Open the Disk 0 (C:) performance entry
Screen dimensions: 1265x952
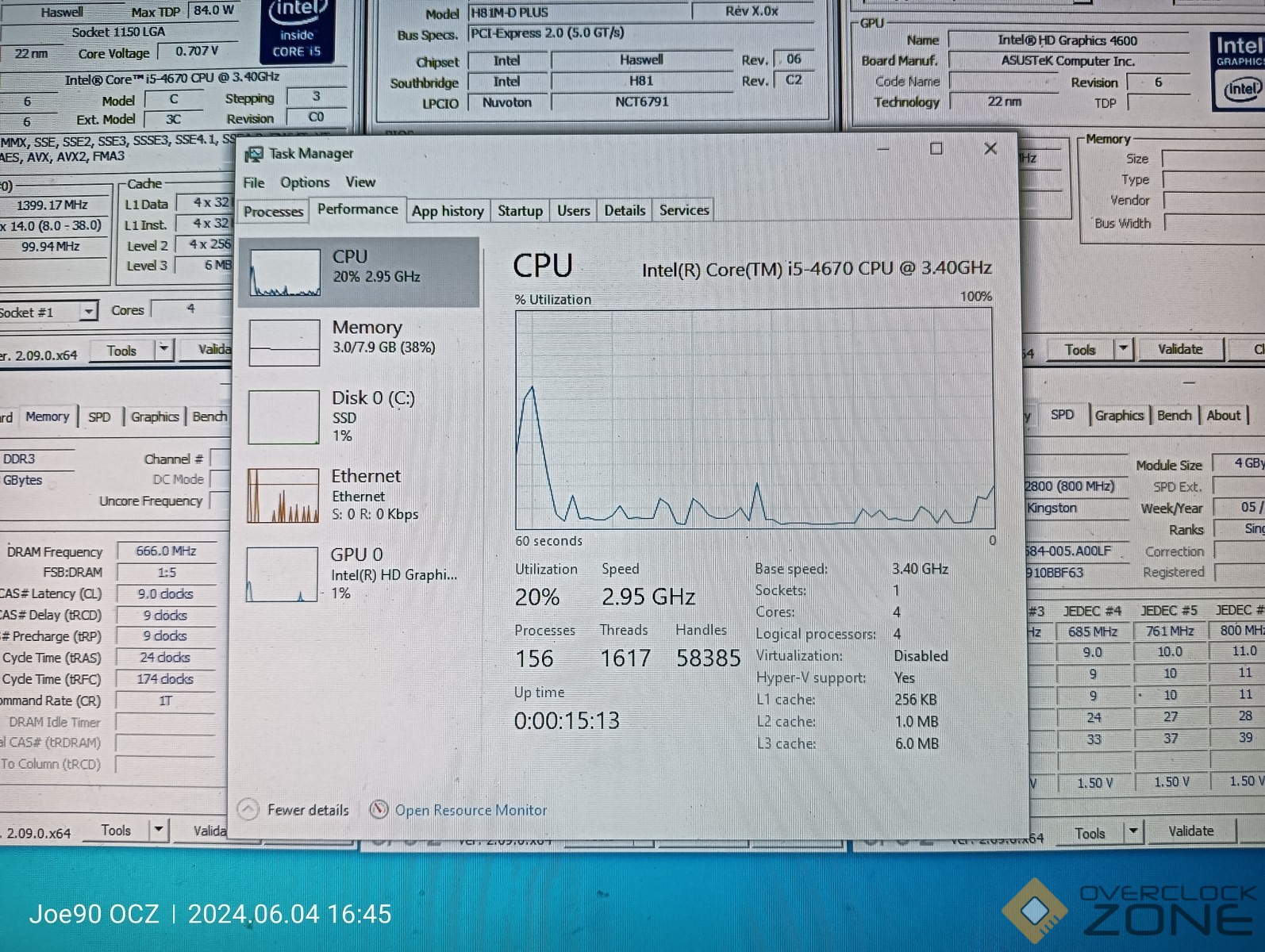click(359, 416)
